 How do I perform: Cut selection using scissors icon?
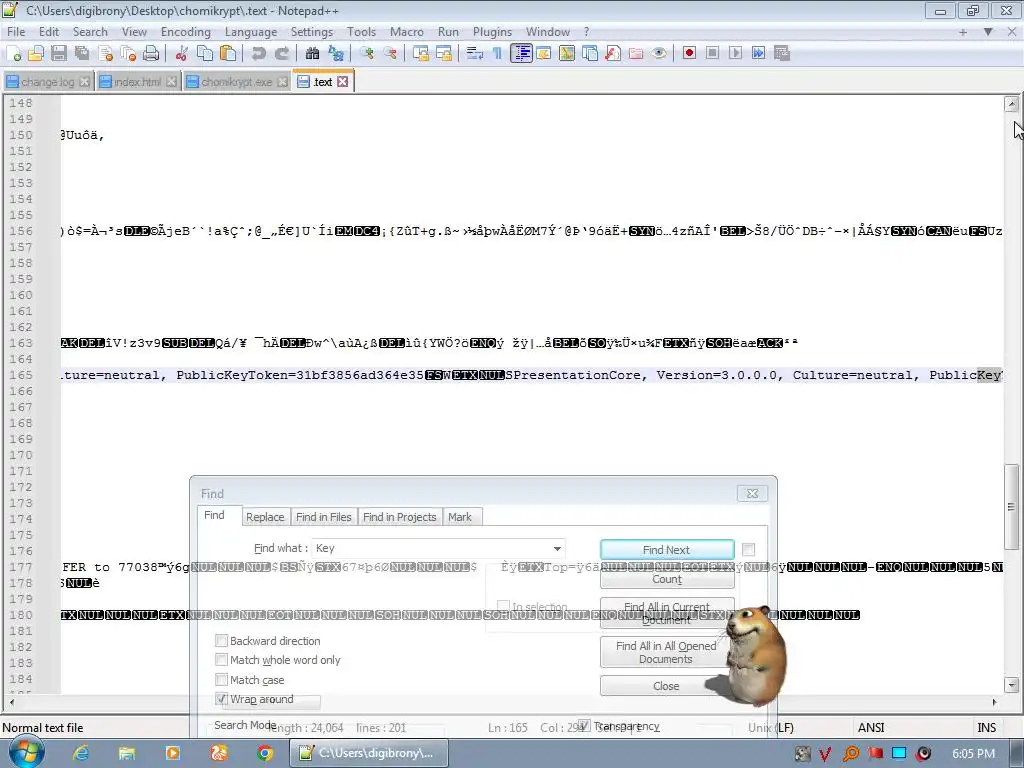pos(182,54)
